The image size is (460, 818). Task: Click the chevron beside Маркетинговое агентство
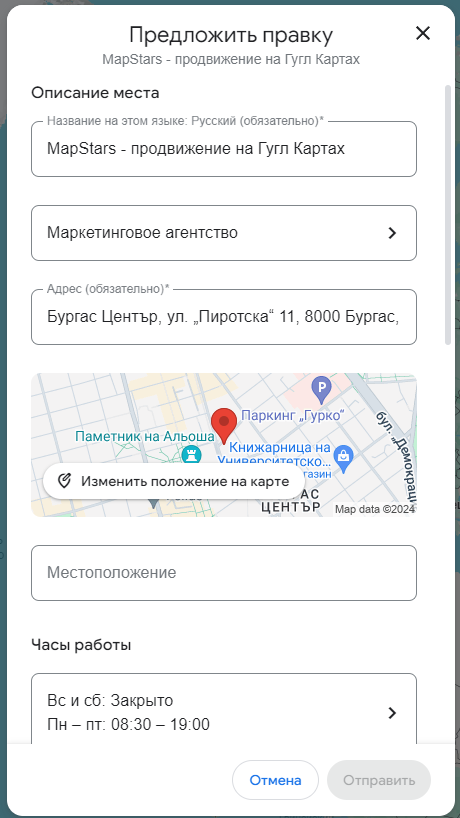pos(392,233)
